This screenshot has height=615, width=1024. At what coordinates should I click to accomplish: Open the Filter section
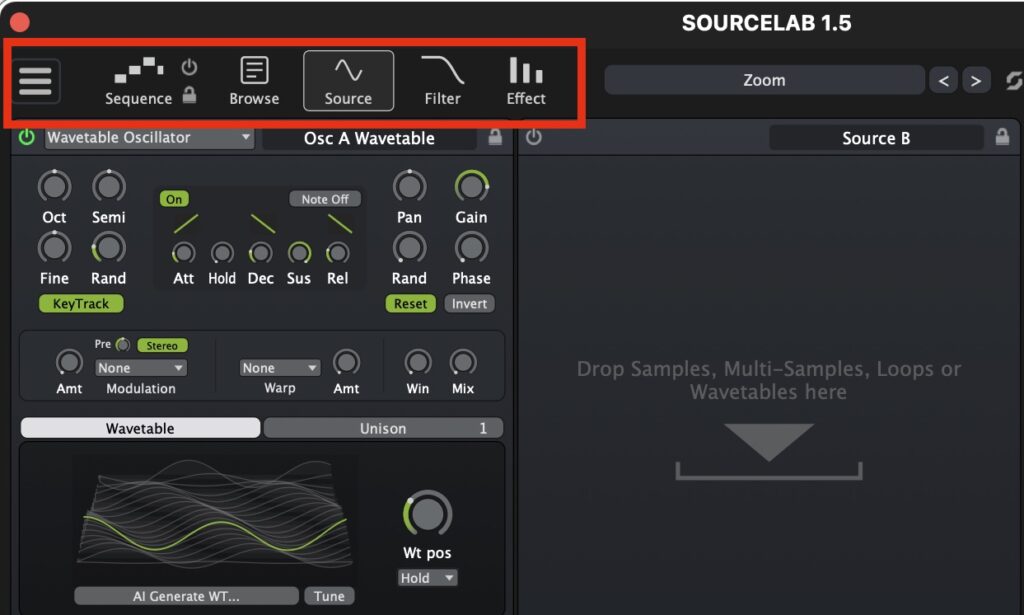click(x=441, y=80)
